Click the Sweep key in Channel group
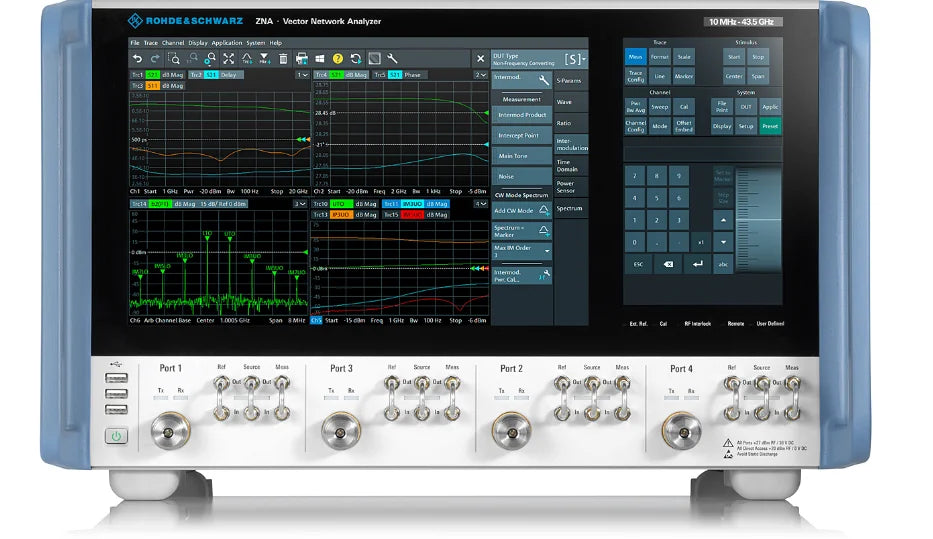The image size is (933, 539). click(x=659, y=107)
